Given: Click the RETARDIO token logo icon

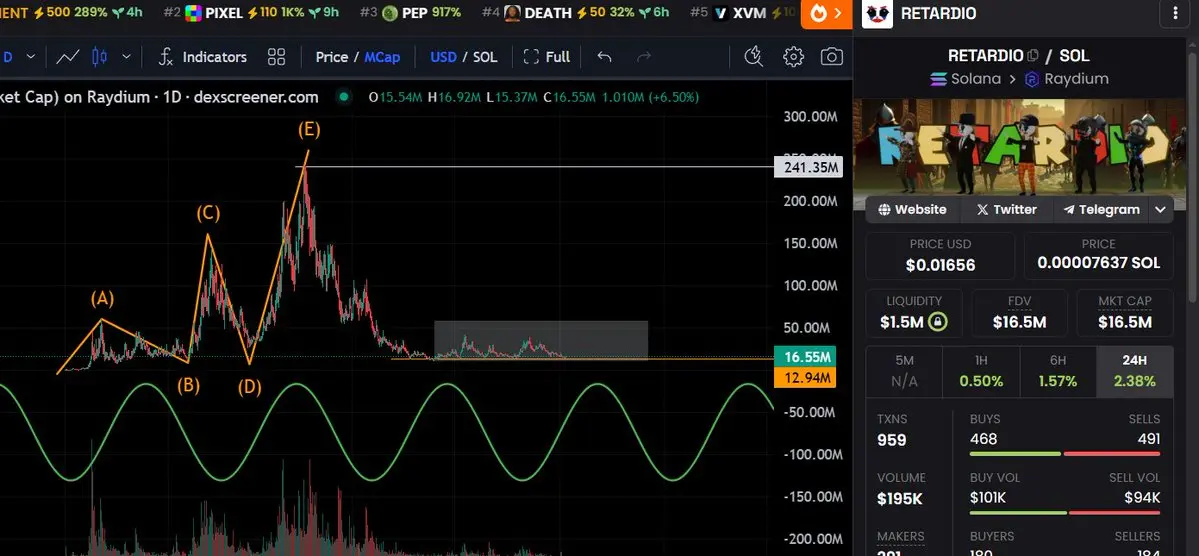Looking at the screenshot, I should [x=877, y=14].
